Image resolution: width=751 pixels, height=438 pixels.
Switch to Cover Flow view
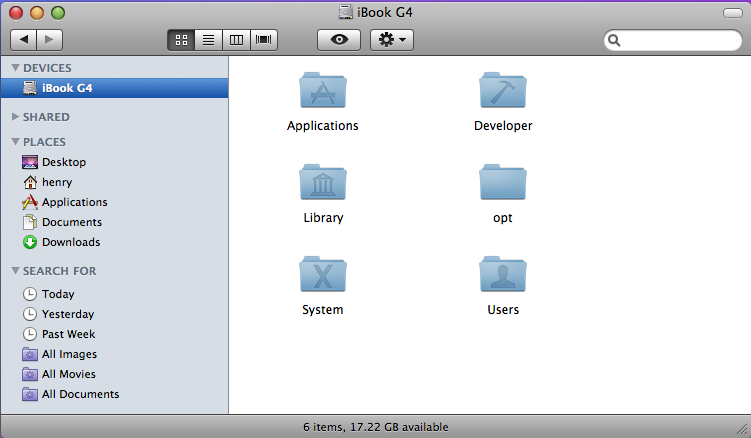pos(263,40)
